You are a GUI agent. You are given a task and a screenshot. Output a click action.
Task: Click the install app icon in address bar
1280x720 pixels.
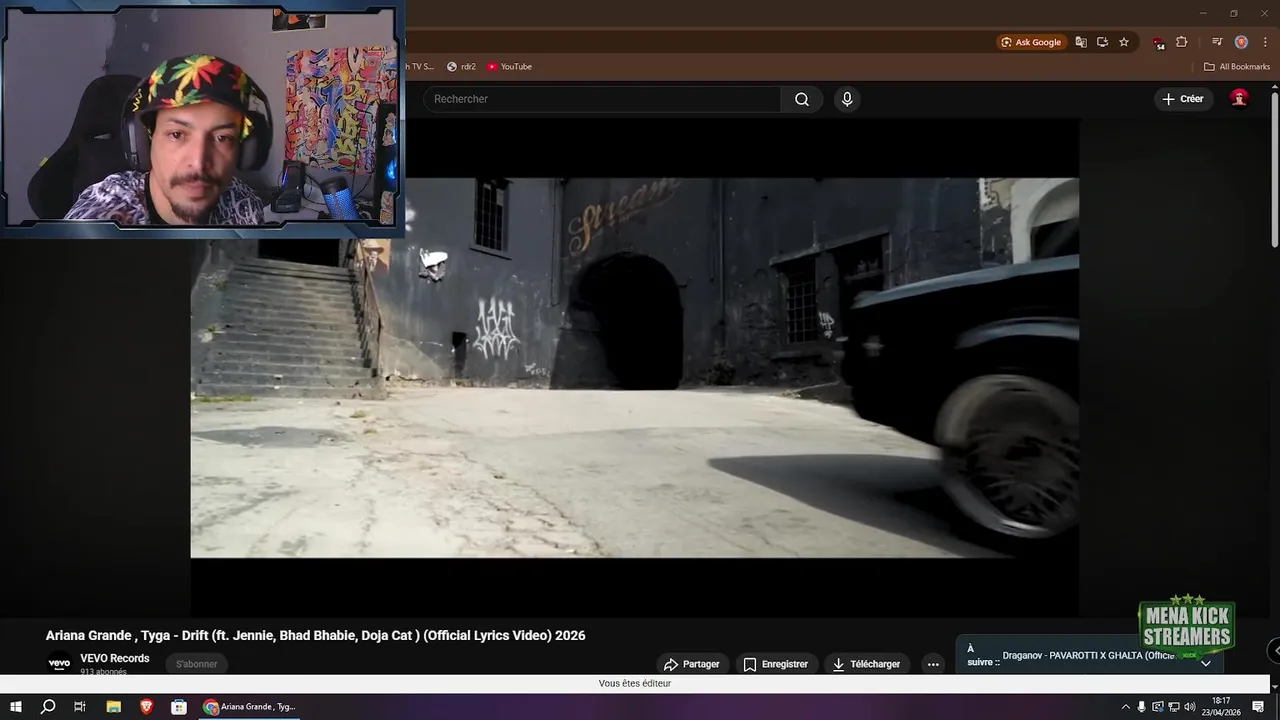click(1102, 42)
